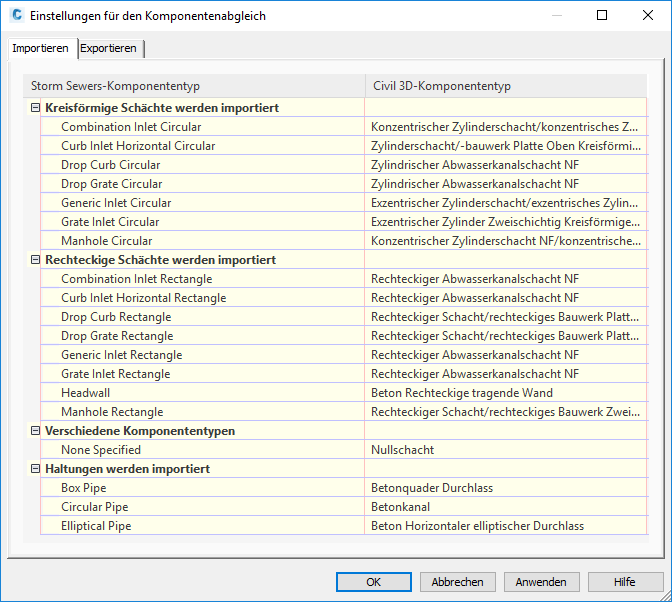
Task: Apply changes with the Anwenden button
Action: [x=541, y=582]
